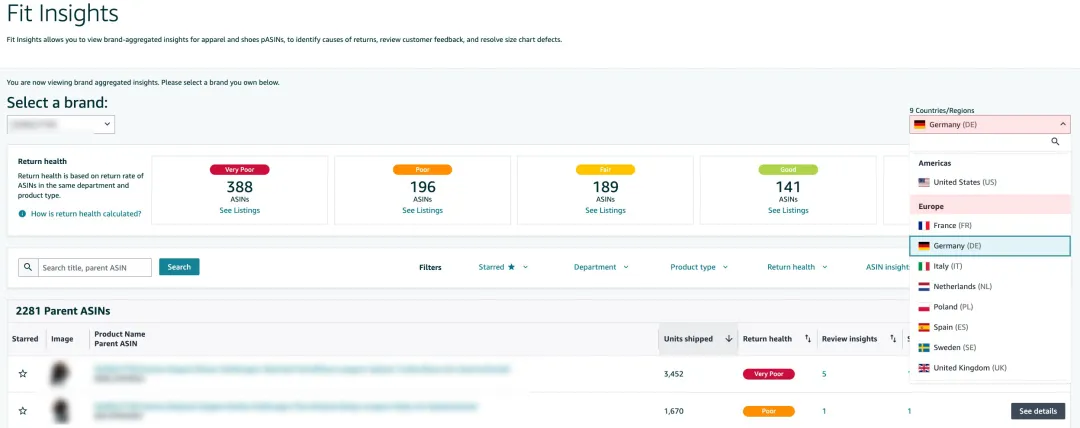The height and width of the screenshot is (428, 1080).
Task: Expand the Product type filter
Action: click(x=699, y=267)
